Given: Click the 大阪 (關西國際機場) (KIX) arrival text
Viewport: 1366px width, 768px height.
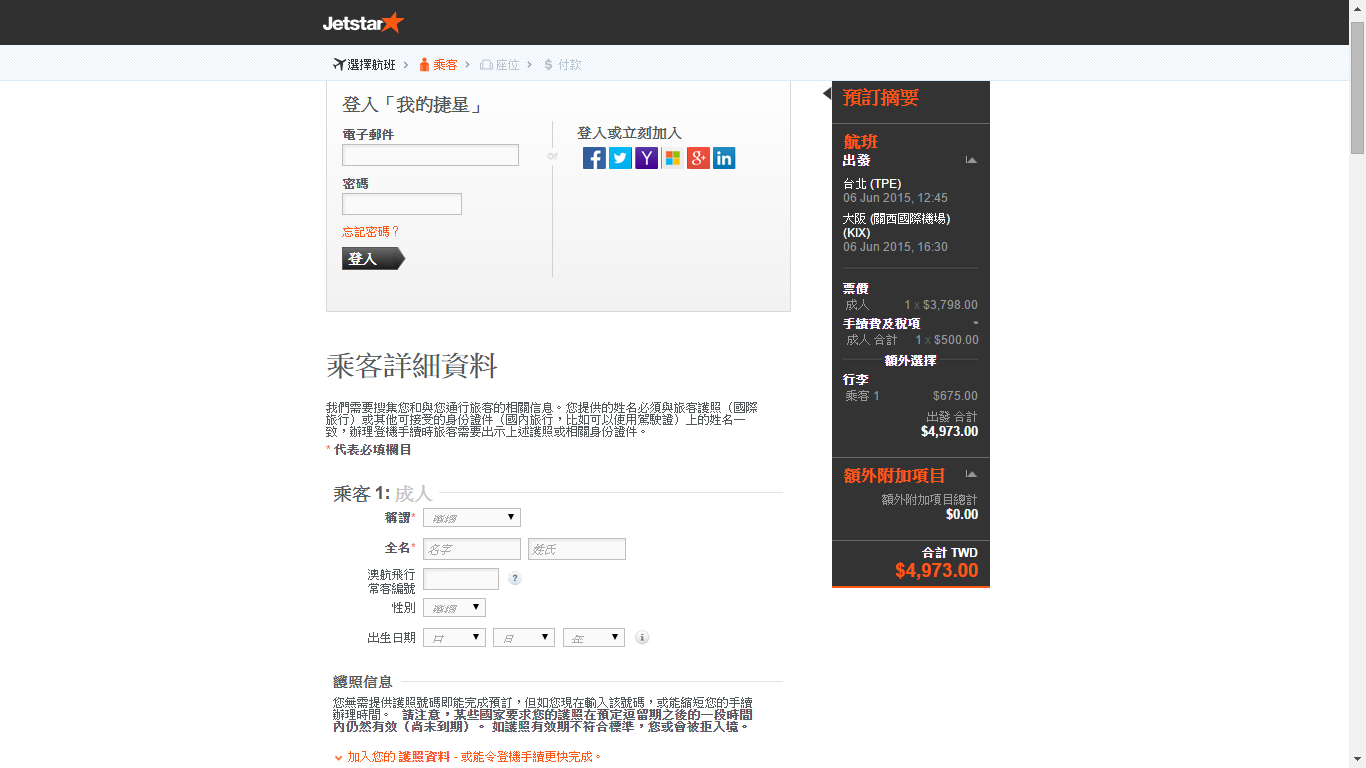Looking at the screenshot, I should point(896,225).
